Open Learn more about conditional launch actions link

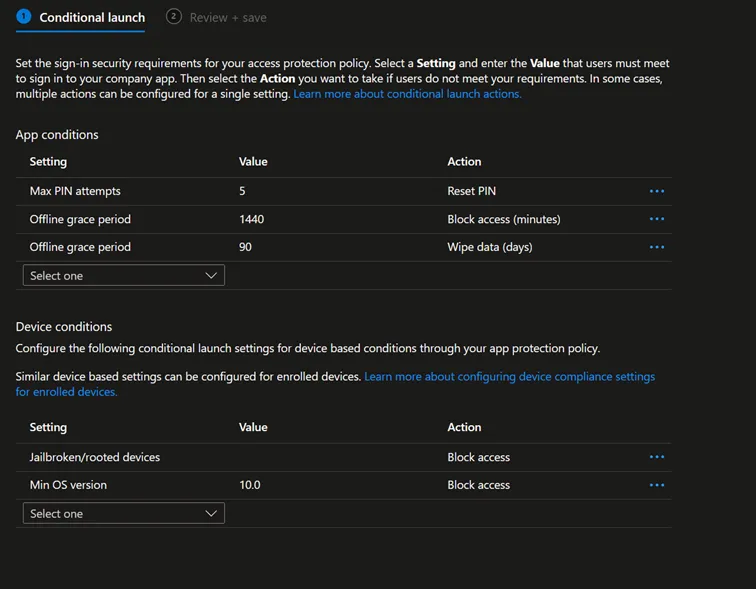click(x=407, y=94)
